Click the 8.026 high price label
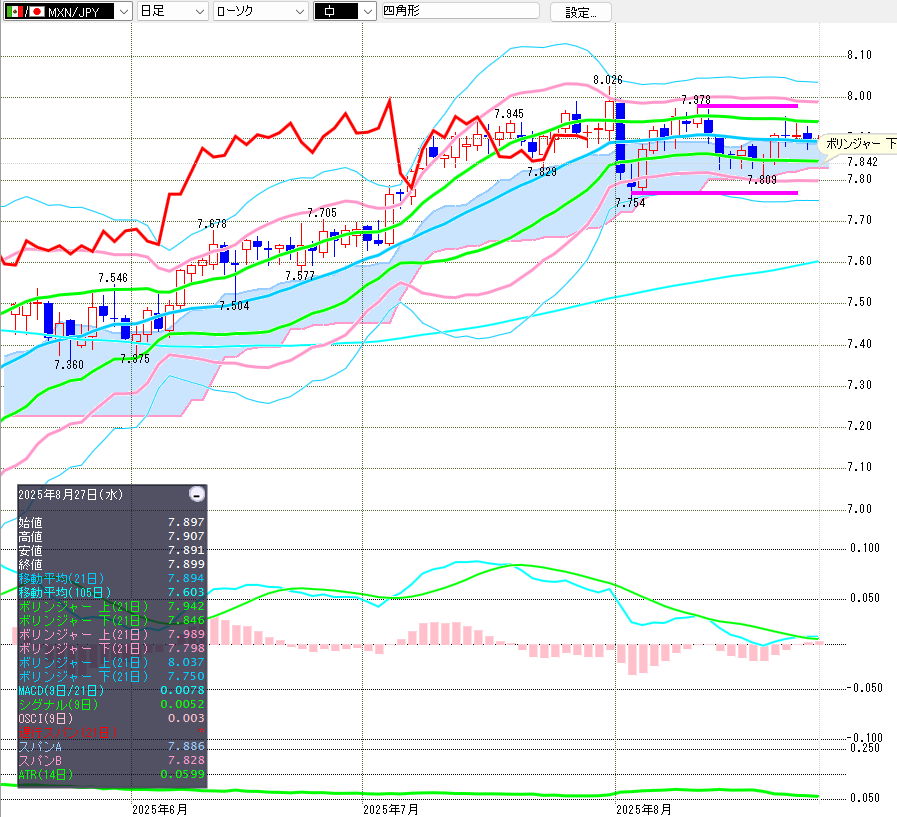This screenshot has height=817, width=897. (608, 80)
